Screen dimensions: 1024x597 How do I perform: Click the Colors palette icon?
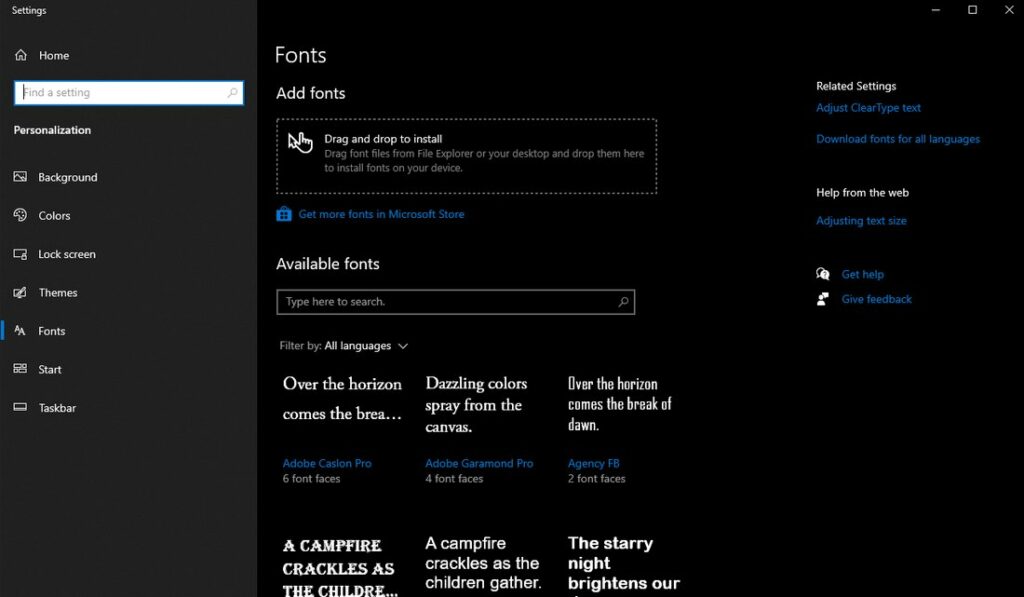pyautogui.click(x=22, y=215)
